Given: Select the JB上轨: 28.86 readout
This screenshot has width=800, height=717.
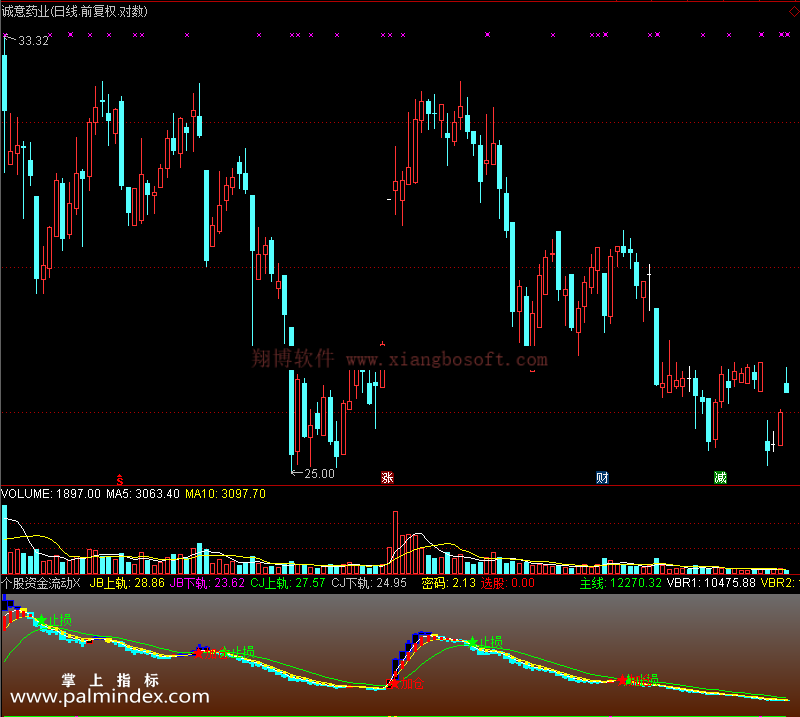Looking at the screenshot, I should coord(127,583).
